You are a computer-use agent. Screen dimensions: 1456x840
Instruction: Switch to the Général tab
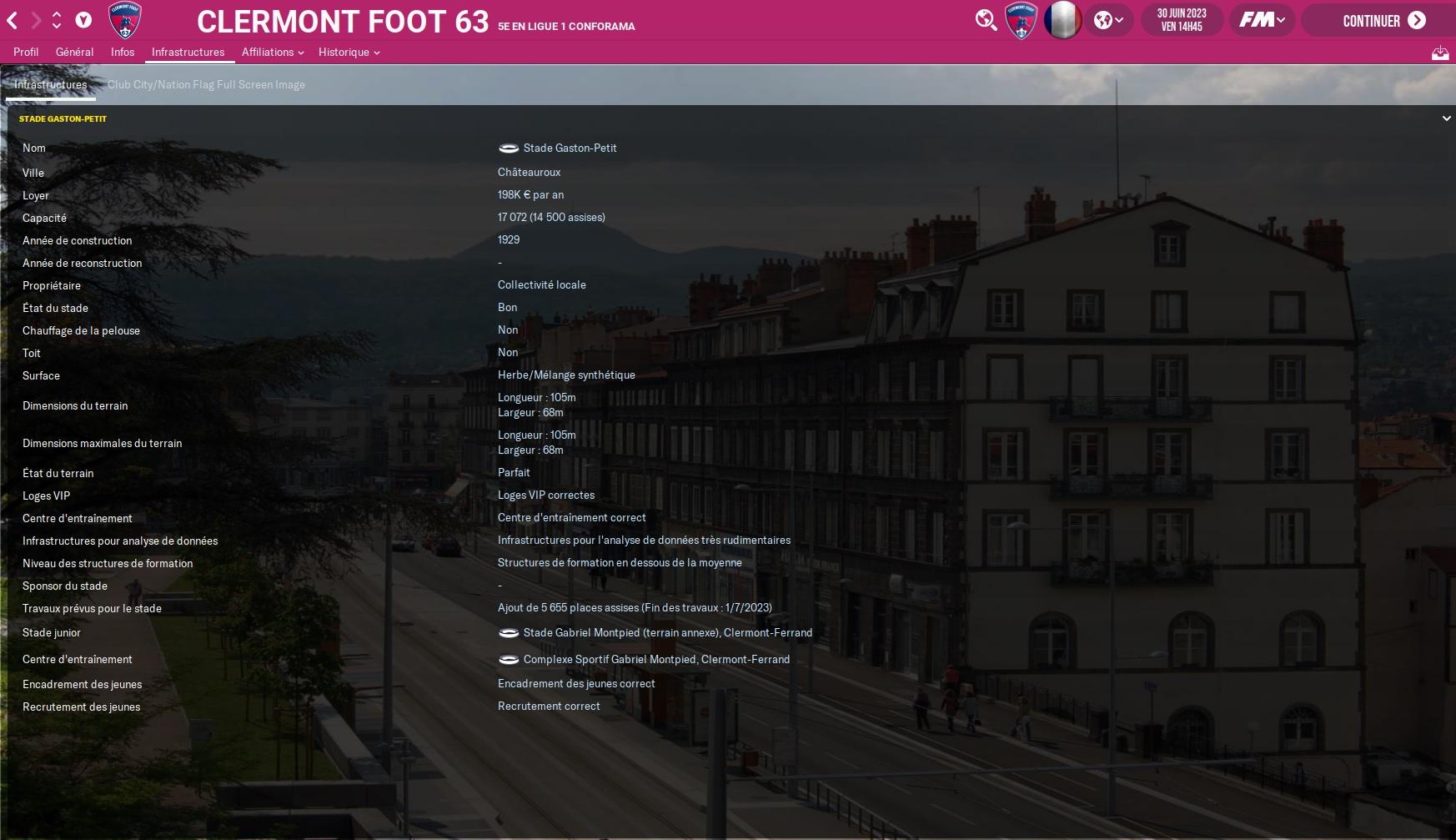pyautogui.click(x=74, y=52)
